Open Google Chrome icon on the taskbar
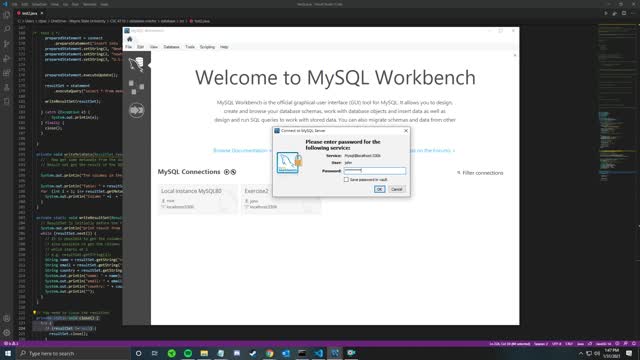Viewport: 640px width, 360px height. [269, 353]
